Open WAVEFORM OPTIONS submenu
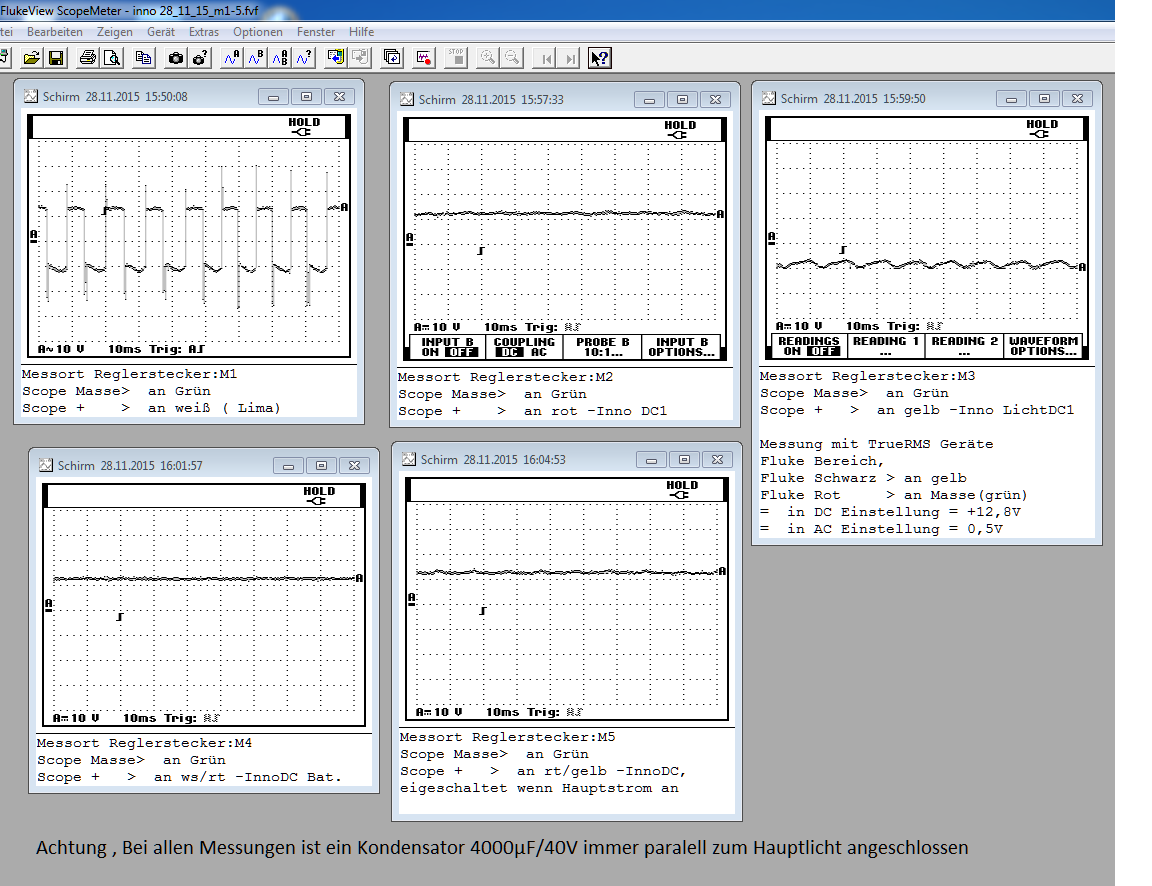This screenshot has width=1152, height=886. pos(1044,346)
